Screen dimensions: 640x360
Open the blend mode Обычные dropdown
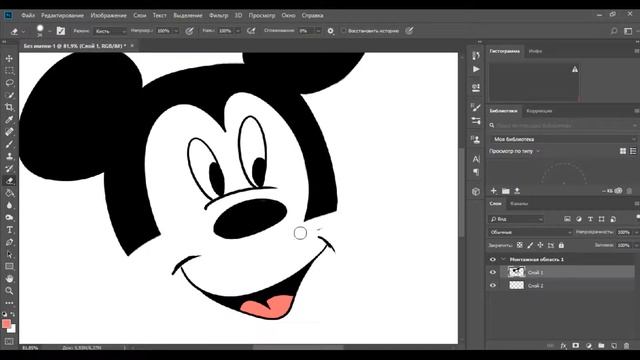530,232
